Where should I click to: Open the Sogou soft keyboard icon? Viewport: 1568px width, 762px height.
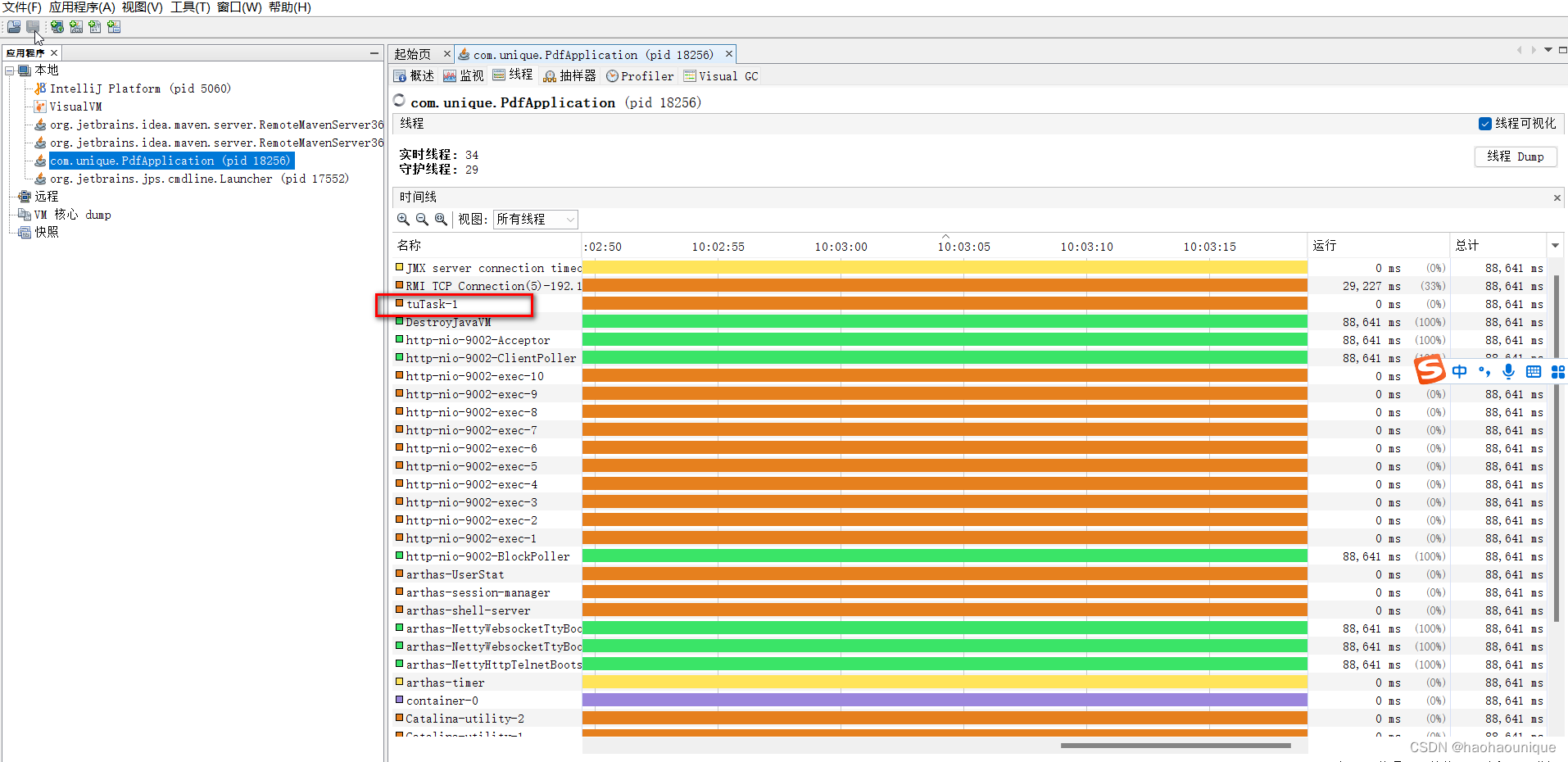[1534, 372]
